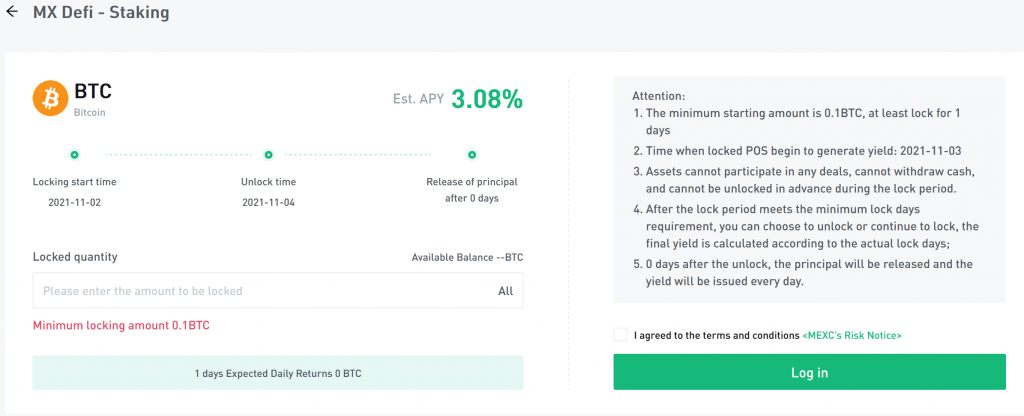This screenshot has width=1024, height=416.
Task: Select the Locking start time timeline dot
Action: point(74,155)
